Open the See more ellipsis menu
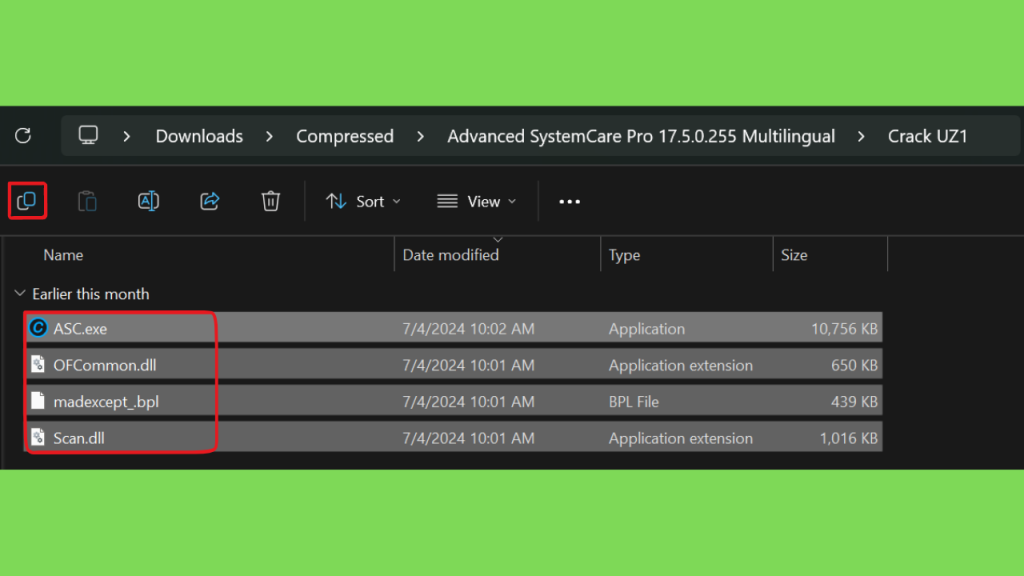The image size is (1024, 576). (x=569, y=202)
